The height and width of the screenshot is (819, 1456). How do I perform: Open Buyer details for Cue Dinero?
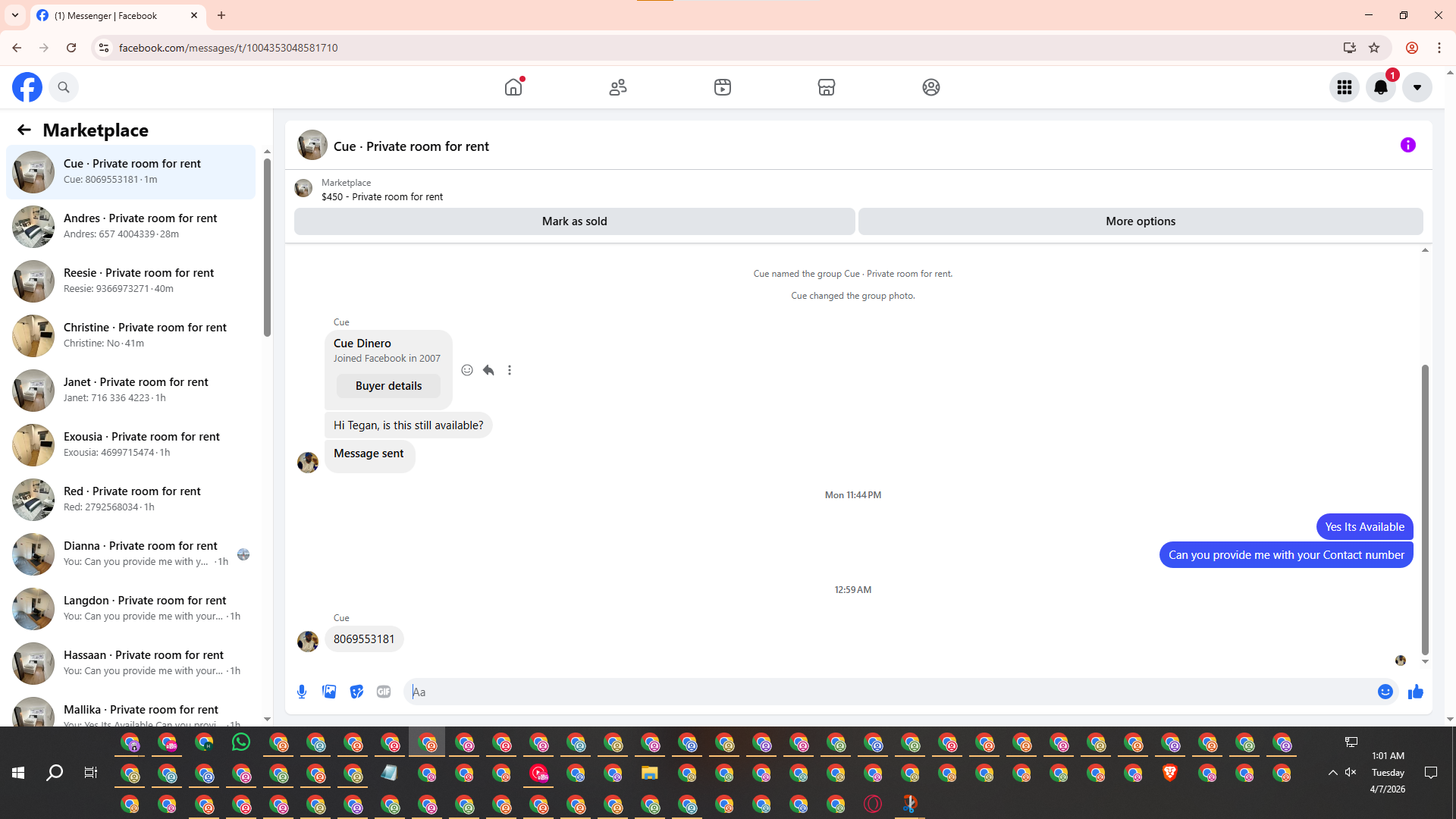pyautogui.click(x=388, y=386)
